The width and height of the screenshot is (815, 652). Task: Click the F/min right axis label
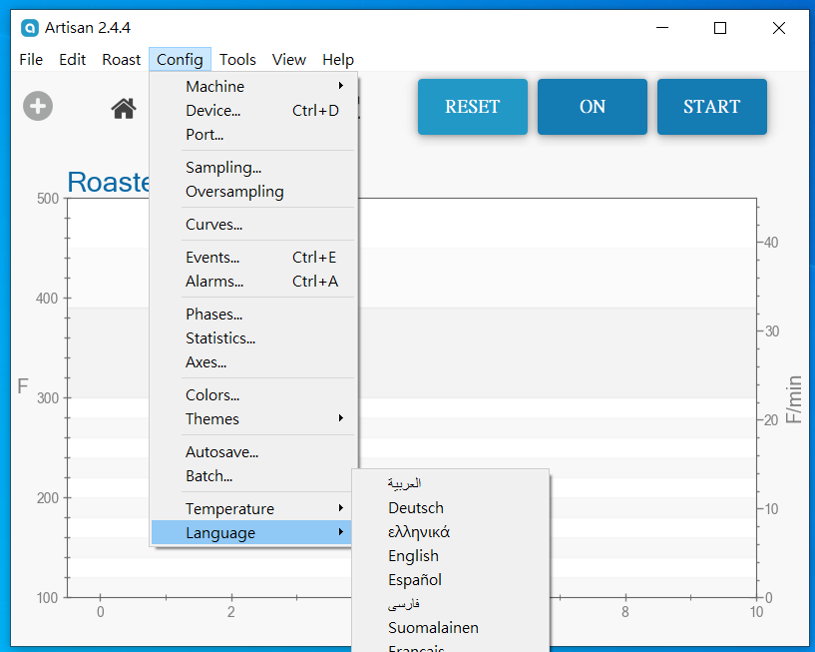pos(793,399)
